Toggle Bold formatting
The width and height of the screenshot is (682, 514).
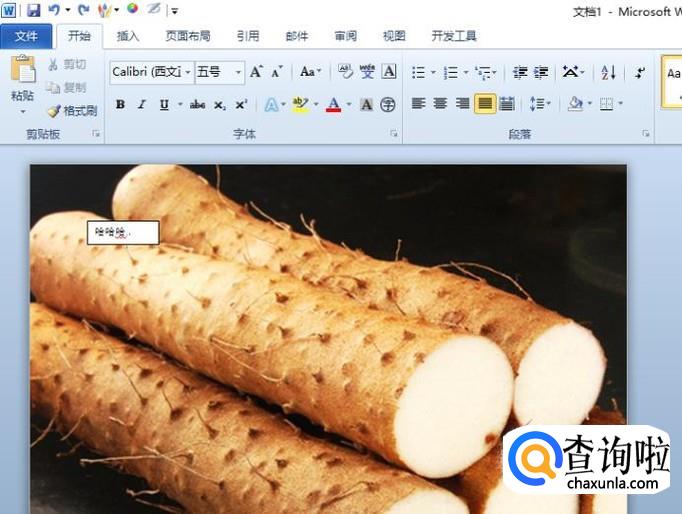pyautogui.click(x=120, y=104)
